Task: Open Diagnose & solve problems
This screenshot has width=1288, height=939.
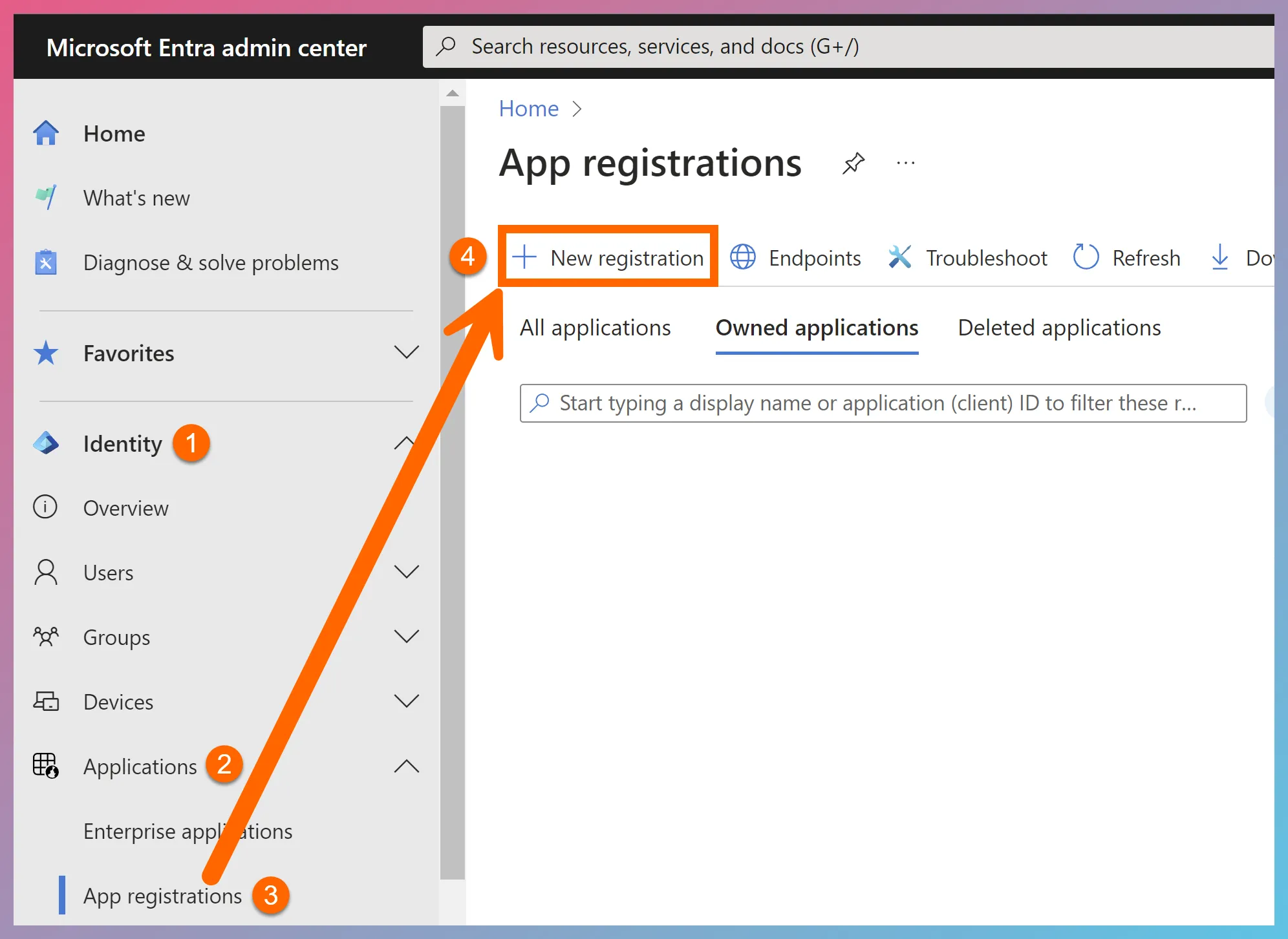Action: [211, 262]
